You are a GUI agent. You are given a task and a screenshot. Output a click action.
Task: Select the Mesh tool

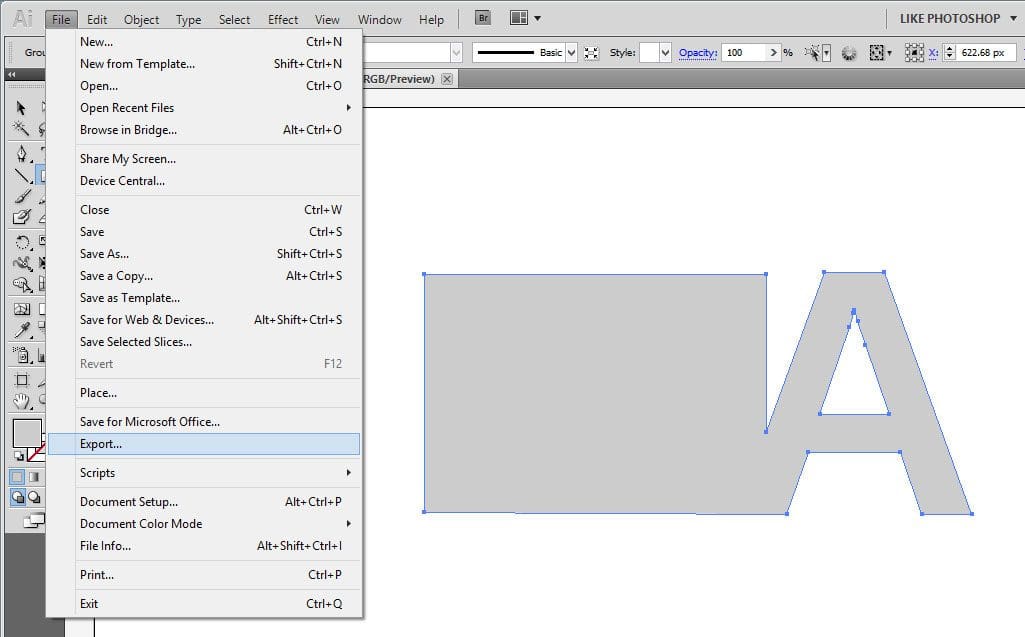(22, 309)
